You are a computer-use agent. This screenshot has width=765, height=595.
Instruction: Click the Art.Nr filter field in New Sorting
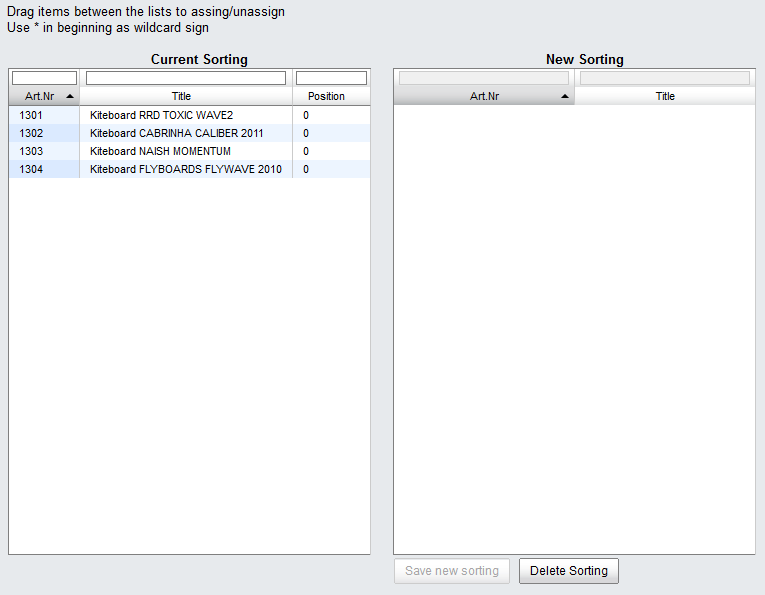[484, 78]
